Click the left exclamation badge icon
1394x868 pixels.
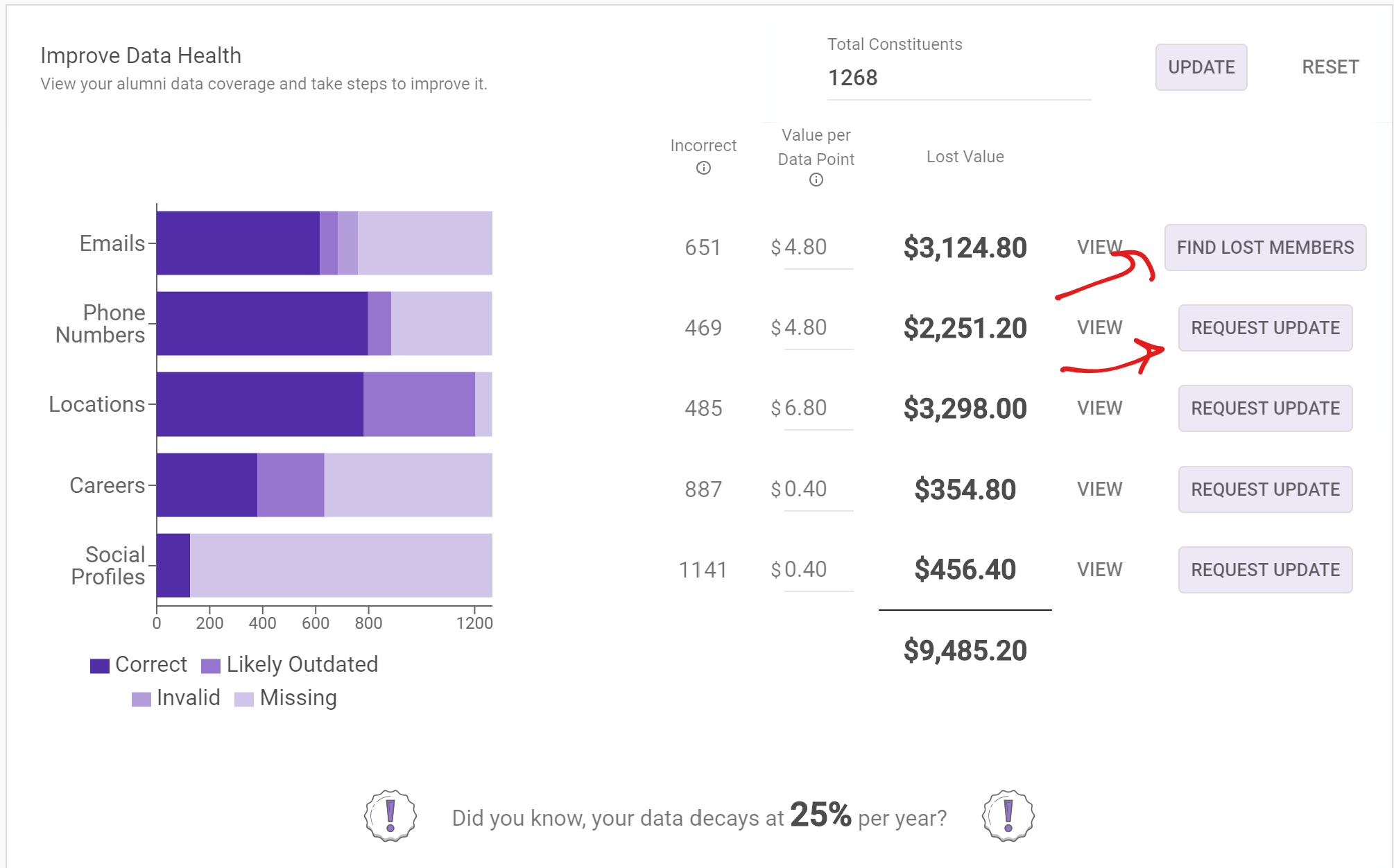point(390,816)
